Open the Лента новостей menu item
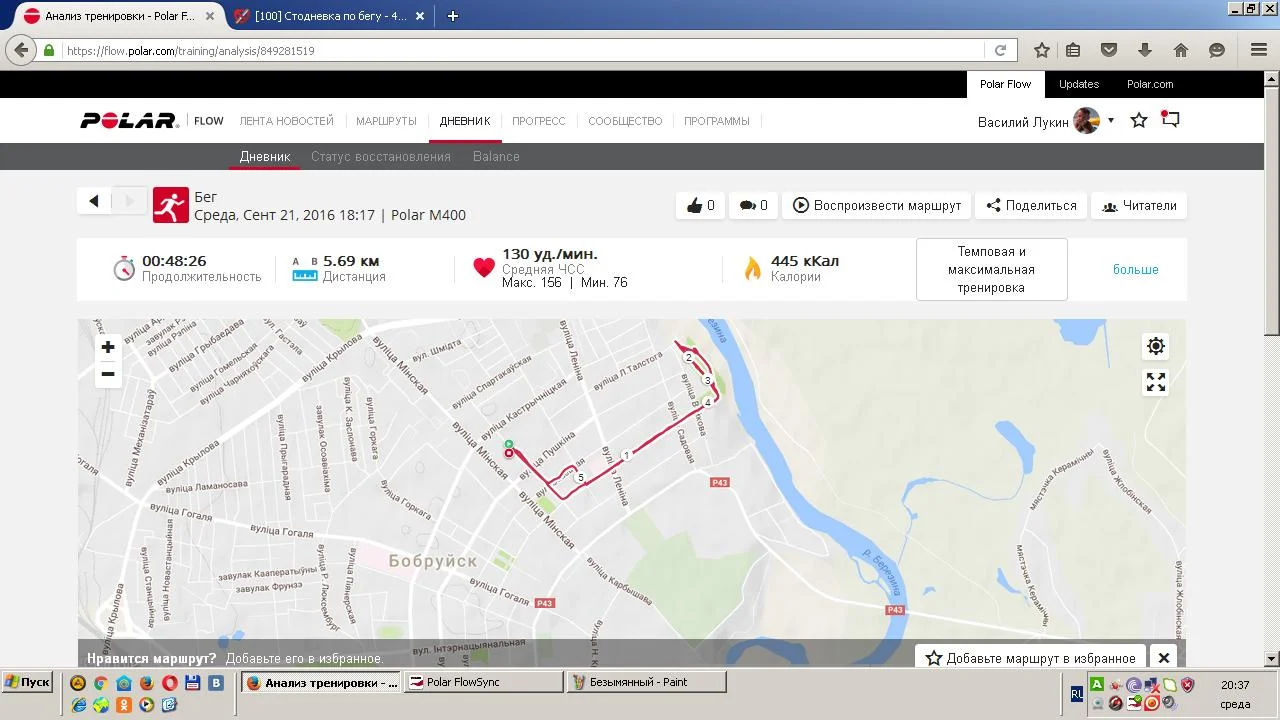Viewport: 1280px width, 720px height. point(287,121)
